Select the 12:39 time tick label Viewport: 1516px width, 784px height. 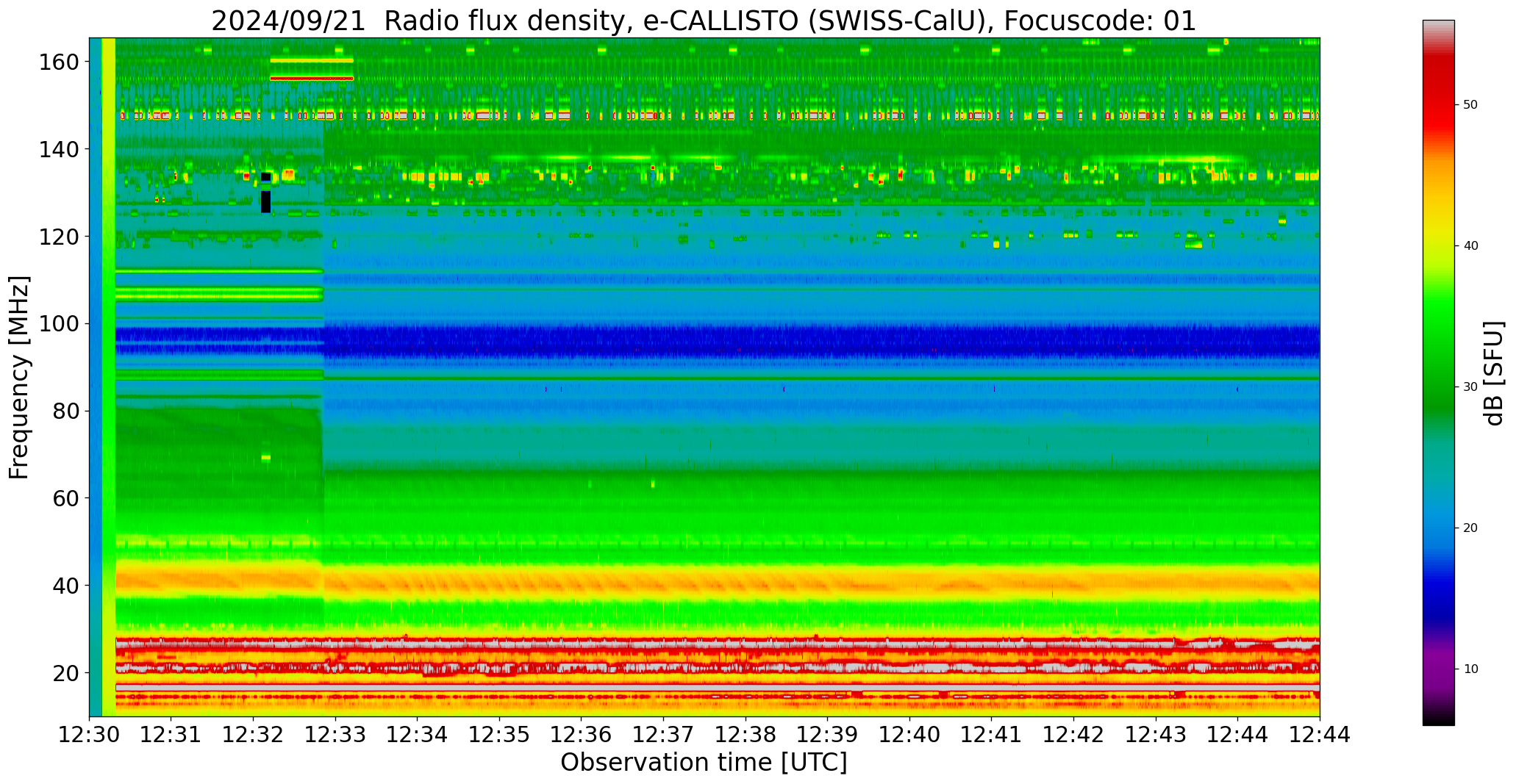pyautogui.click(x=827, y=735)
